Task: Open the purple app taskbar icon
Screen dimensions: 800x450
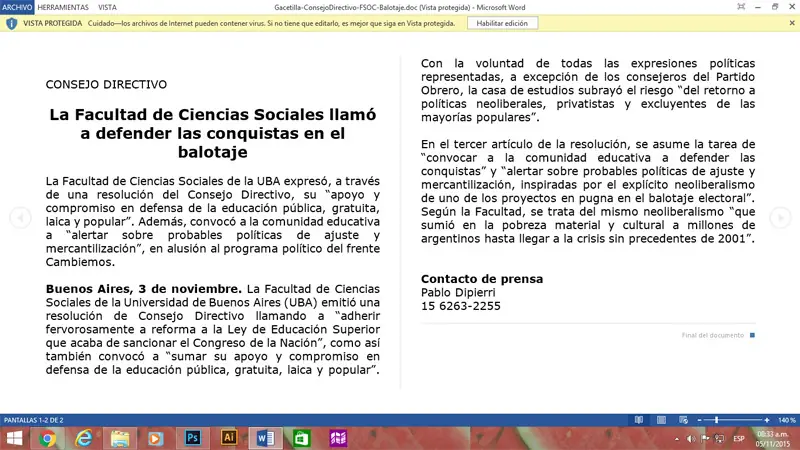Action: click(x=338, y=438)
